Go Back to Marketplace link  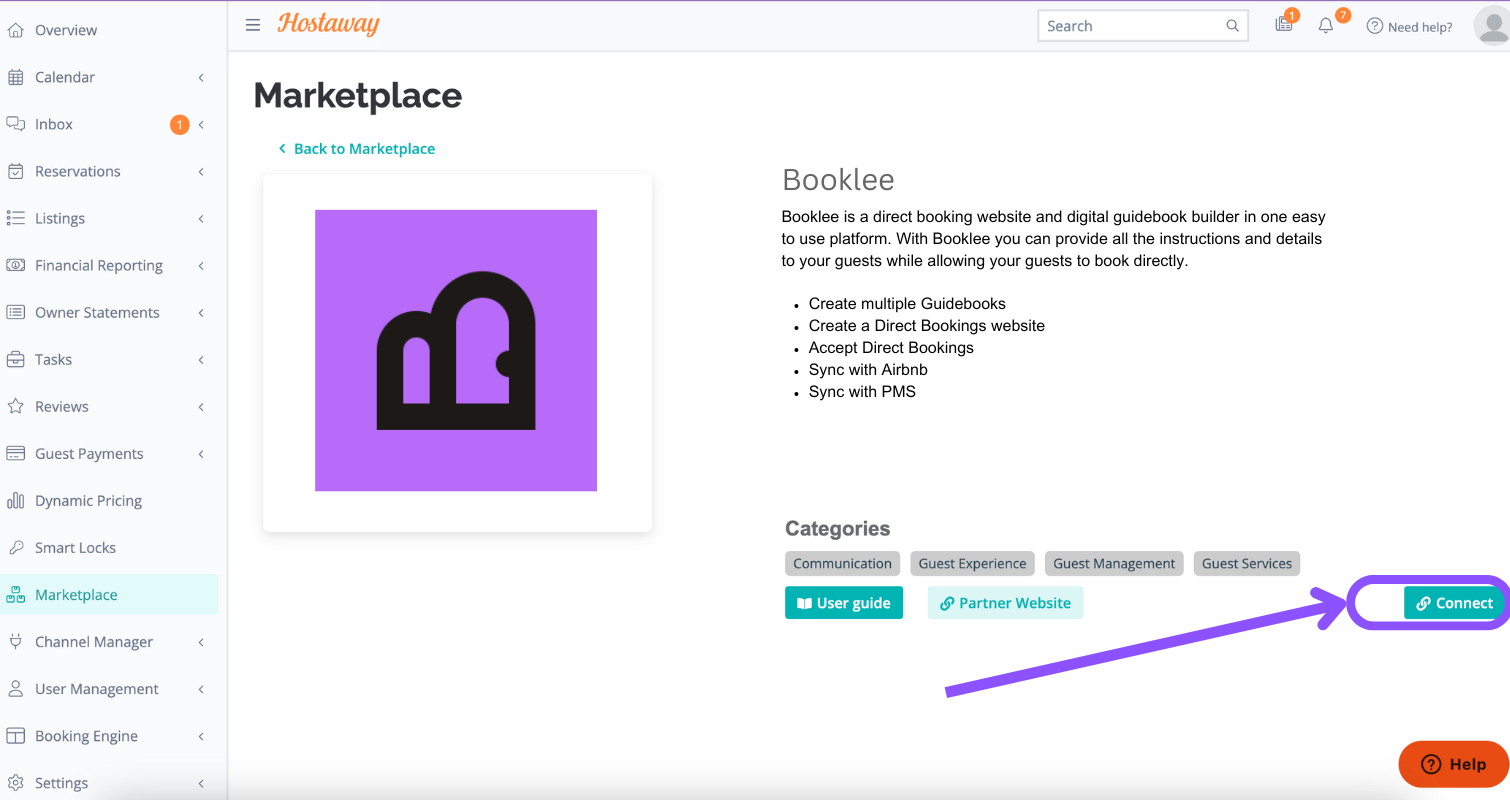click(357, 148)
